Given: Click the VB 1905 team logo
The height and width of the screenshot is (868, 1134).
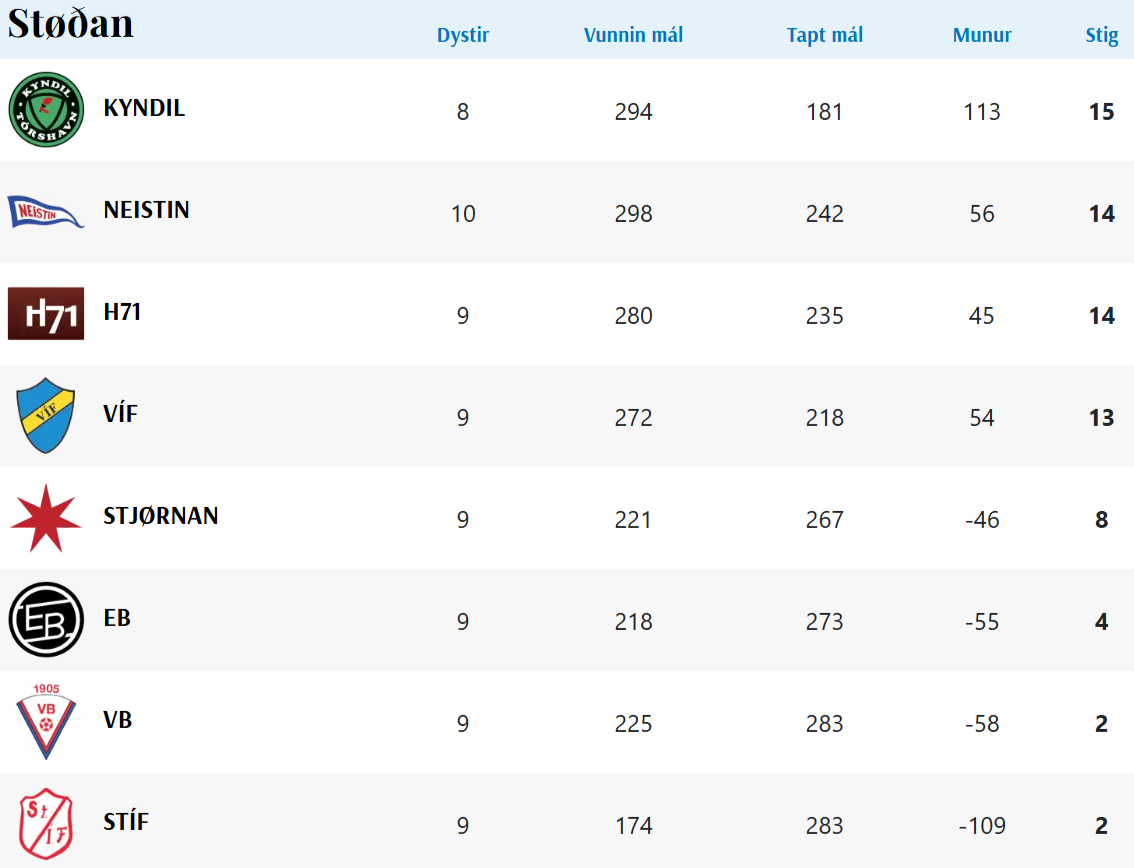Looking at the screenshot, I should (x=46, y=721).
